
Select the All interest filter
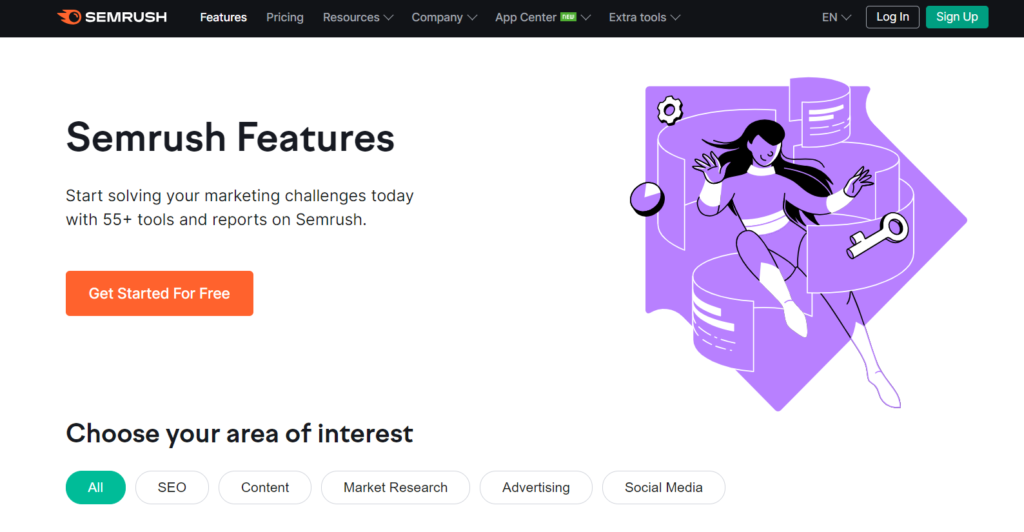95,487
